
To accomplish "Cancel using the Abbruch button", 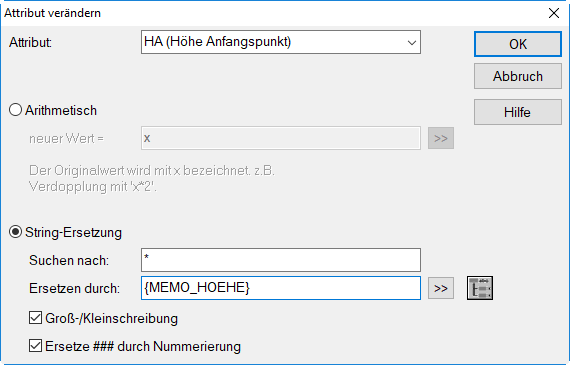I will (x=518, y=76).
